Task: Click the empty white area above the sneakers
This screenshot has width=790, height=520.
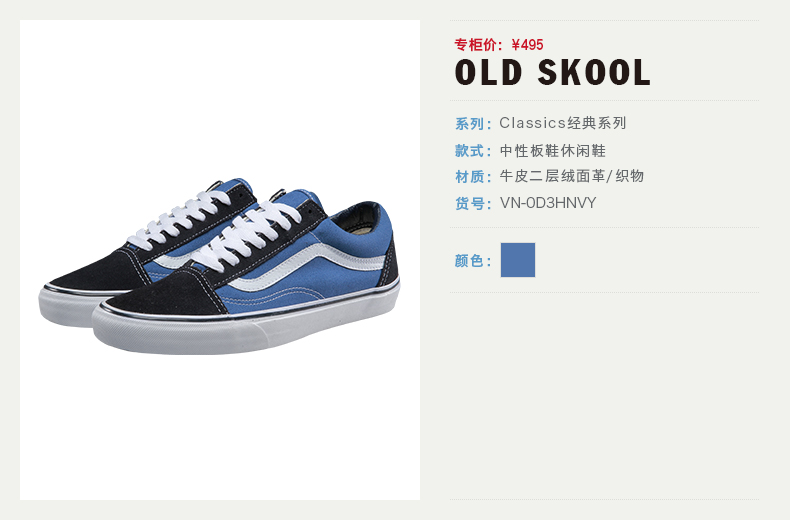Action: [x=220, y=96]
